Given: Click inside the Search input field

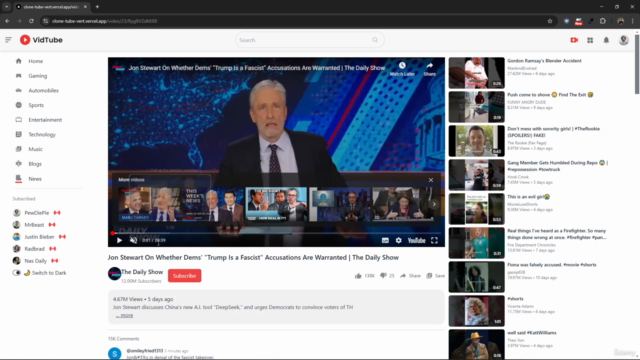Looking at the screenshot, I should coord(304,40).
